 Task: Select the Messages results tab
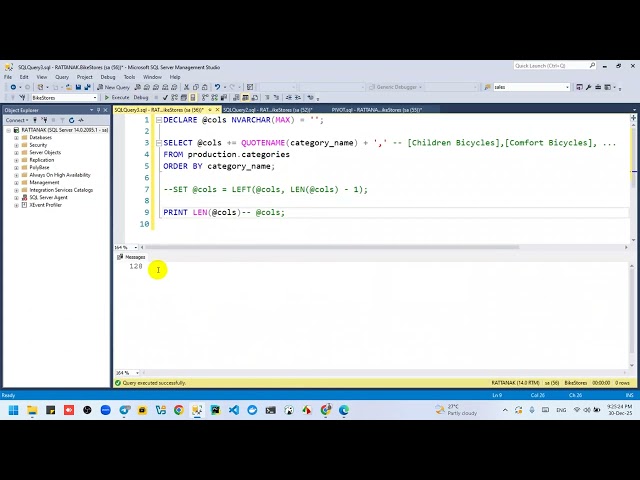click(131, 257)
